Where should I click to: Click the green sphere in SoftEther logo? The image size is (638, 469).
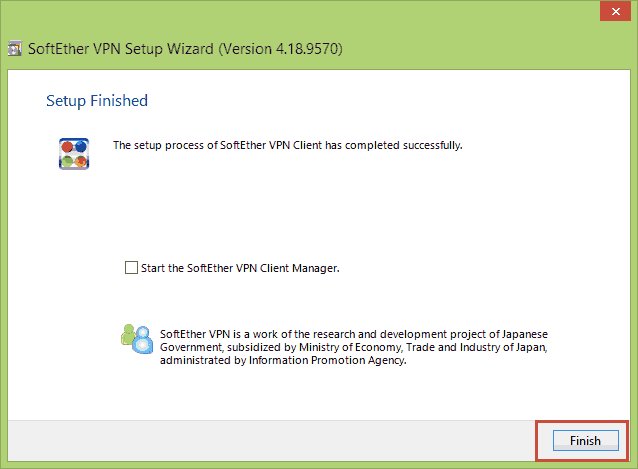pos(67,161)
